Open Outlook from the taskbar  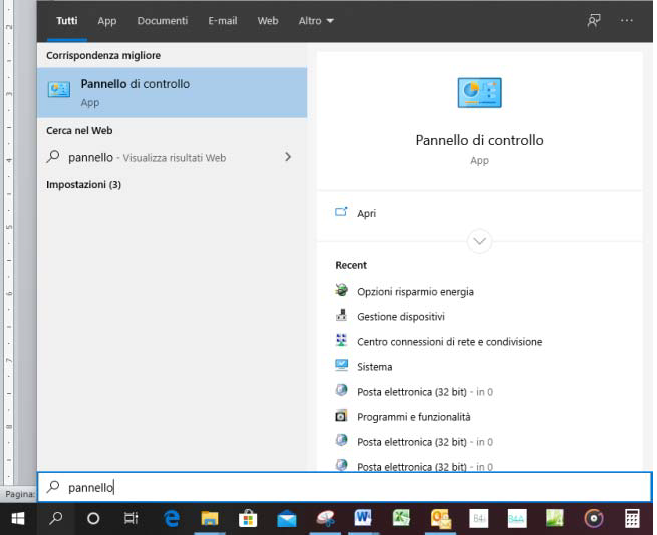pyautogui.click(x=440, y=519)
